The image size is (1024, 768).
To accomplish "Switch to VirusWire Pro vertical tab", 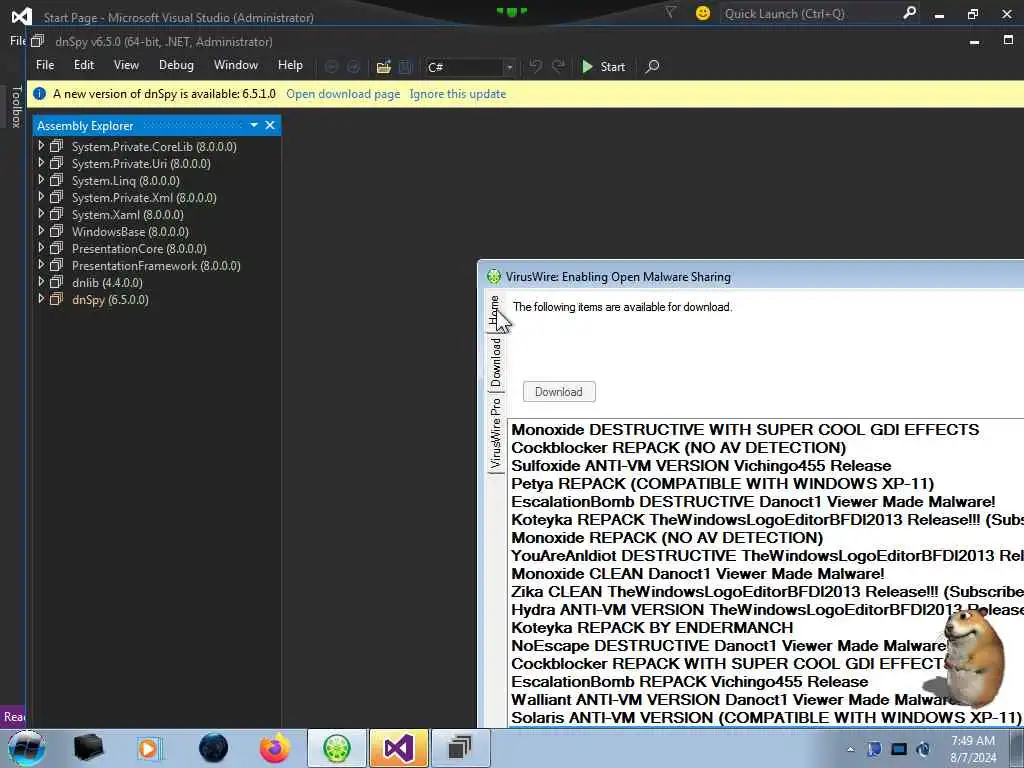I will click(x=496, y=433).
